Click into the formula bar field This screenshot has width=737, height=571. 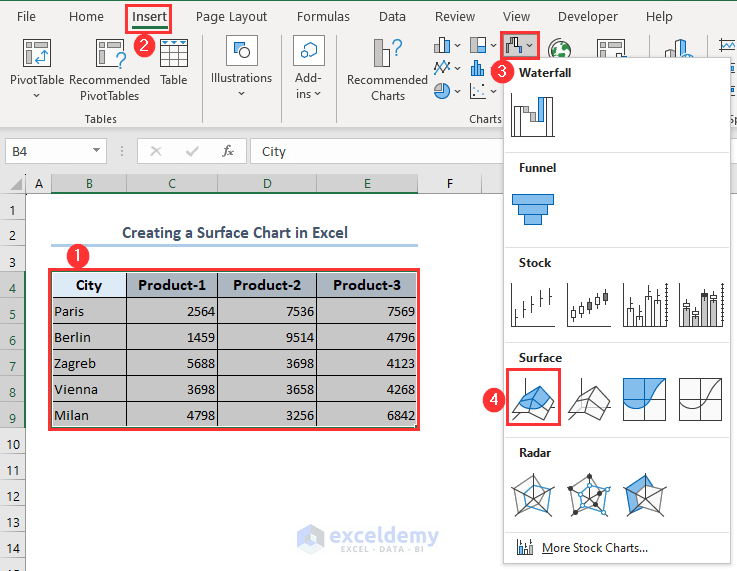(376, 151)
